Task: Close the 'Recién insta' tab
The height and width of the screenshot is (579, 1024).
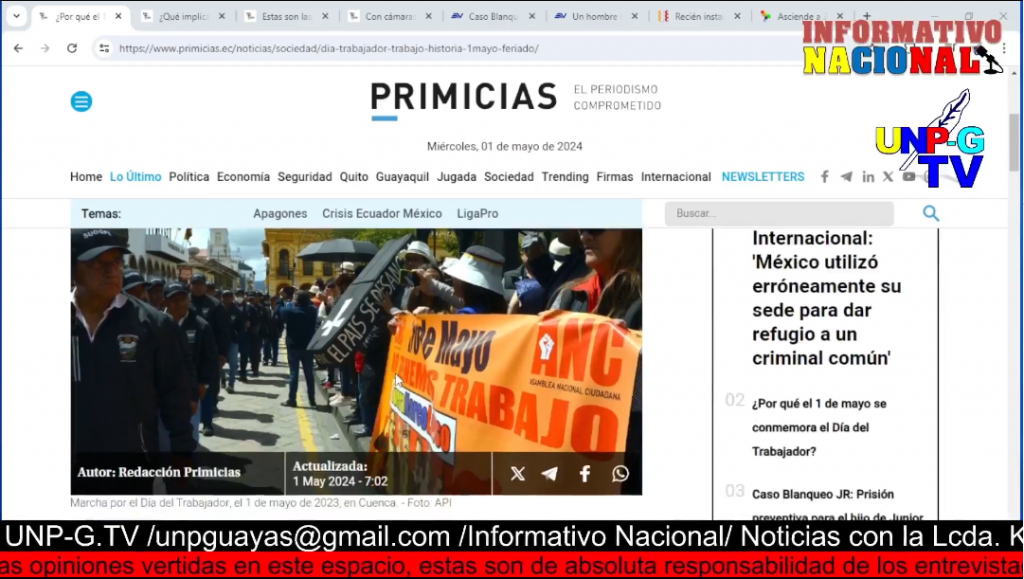Action: click(x=737, y=16)
